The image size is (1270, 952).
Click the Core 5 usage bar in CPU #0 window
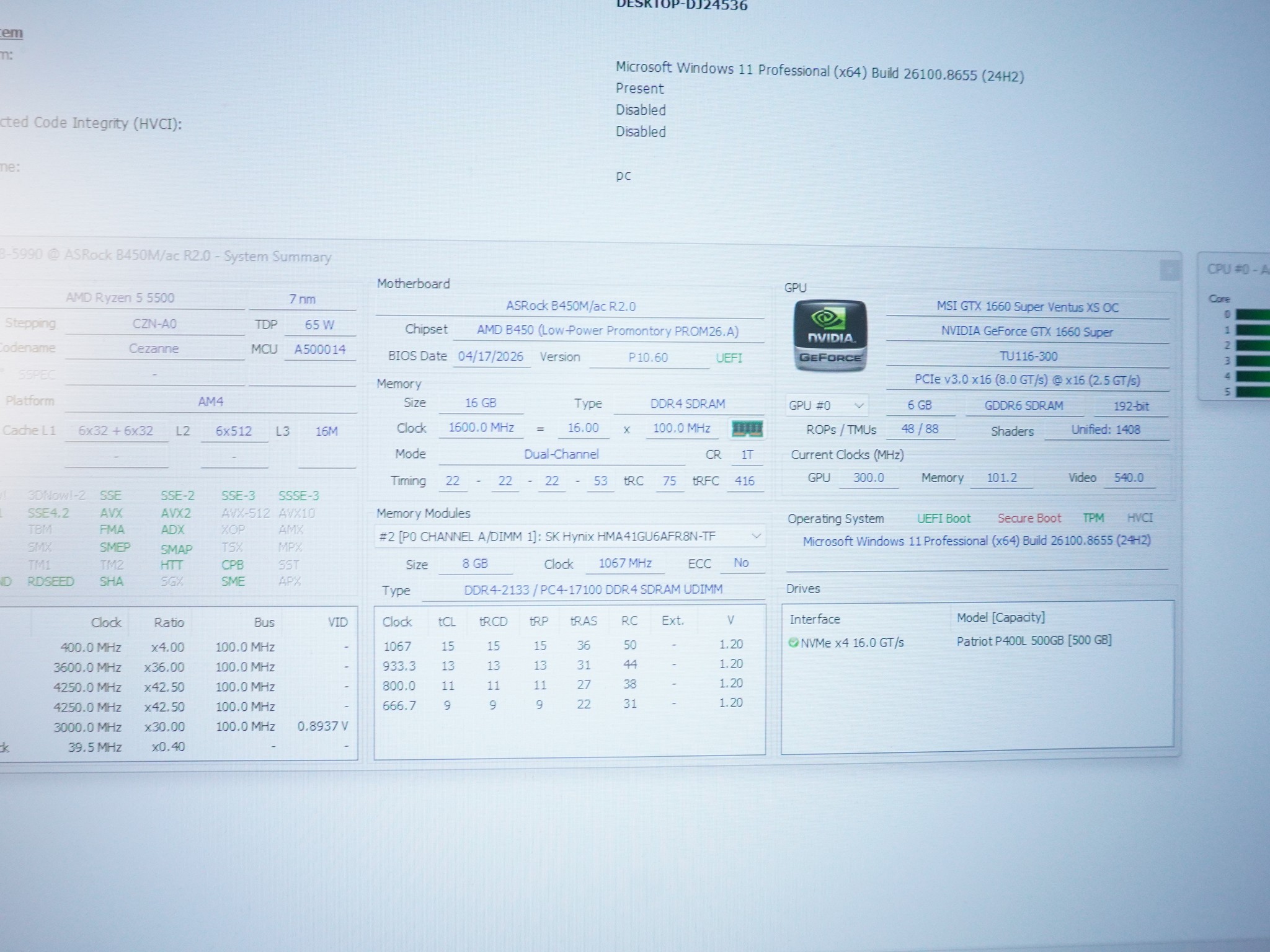coord(1252,392)
